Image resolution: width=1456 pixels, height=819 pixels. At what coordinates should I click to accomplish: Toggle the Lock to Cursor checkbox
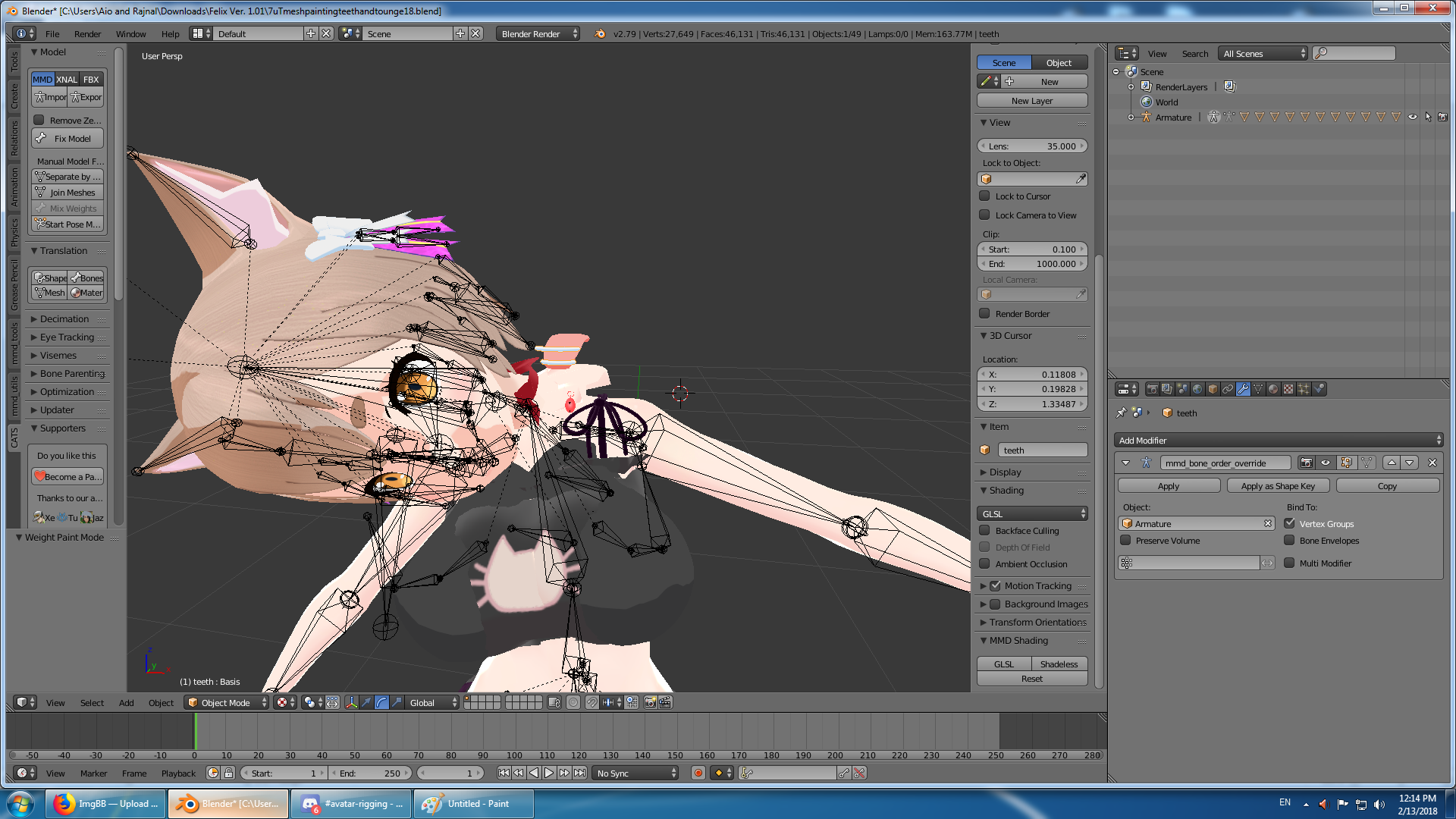point(984,196)
